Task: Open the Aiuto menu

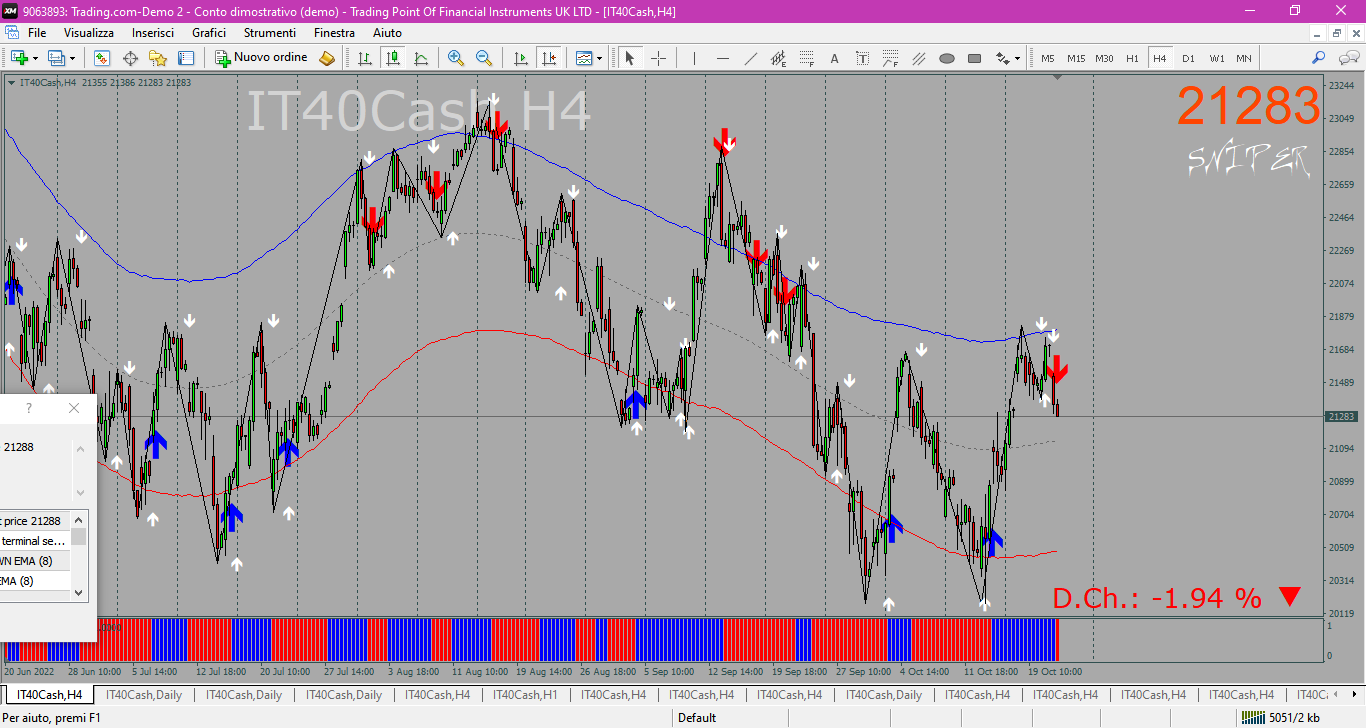Action: pos(387,33)
